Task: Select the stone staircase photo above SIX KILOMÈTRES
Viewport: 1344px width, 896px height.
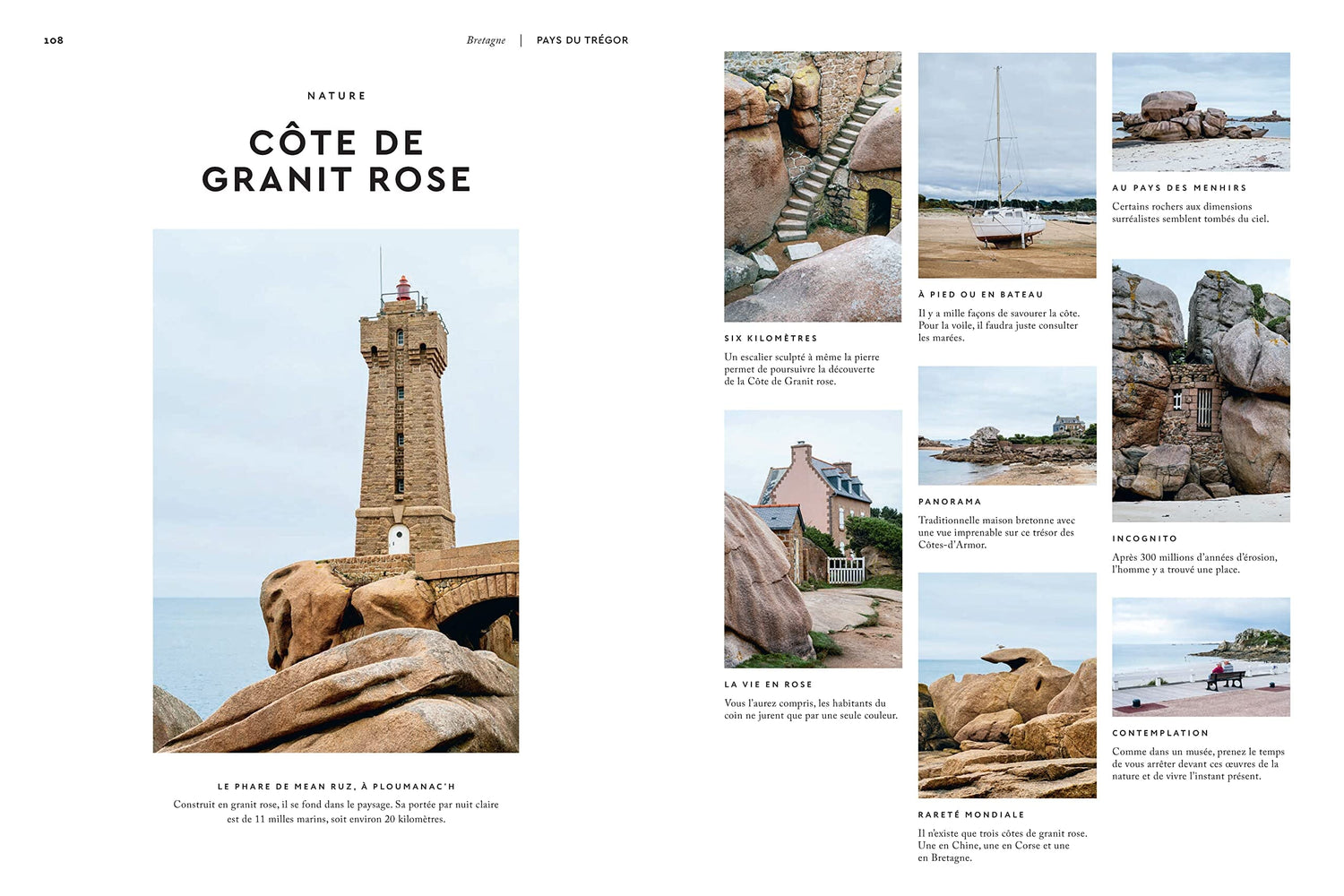Action: (812, 185)
